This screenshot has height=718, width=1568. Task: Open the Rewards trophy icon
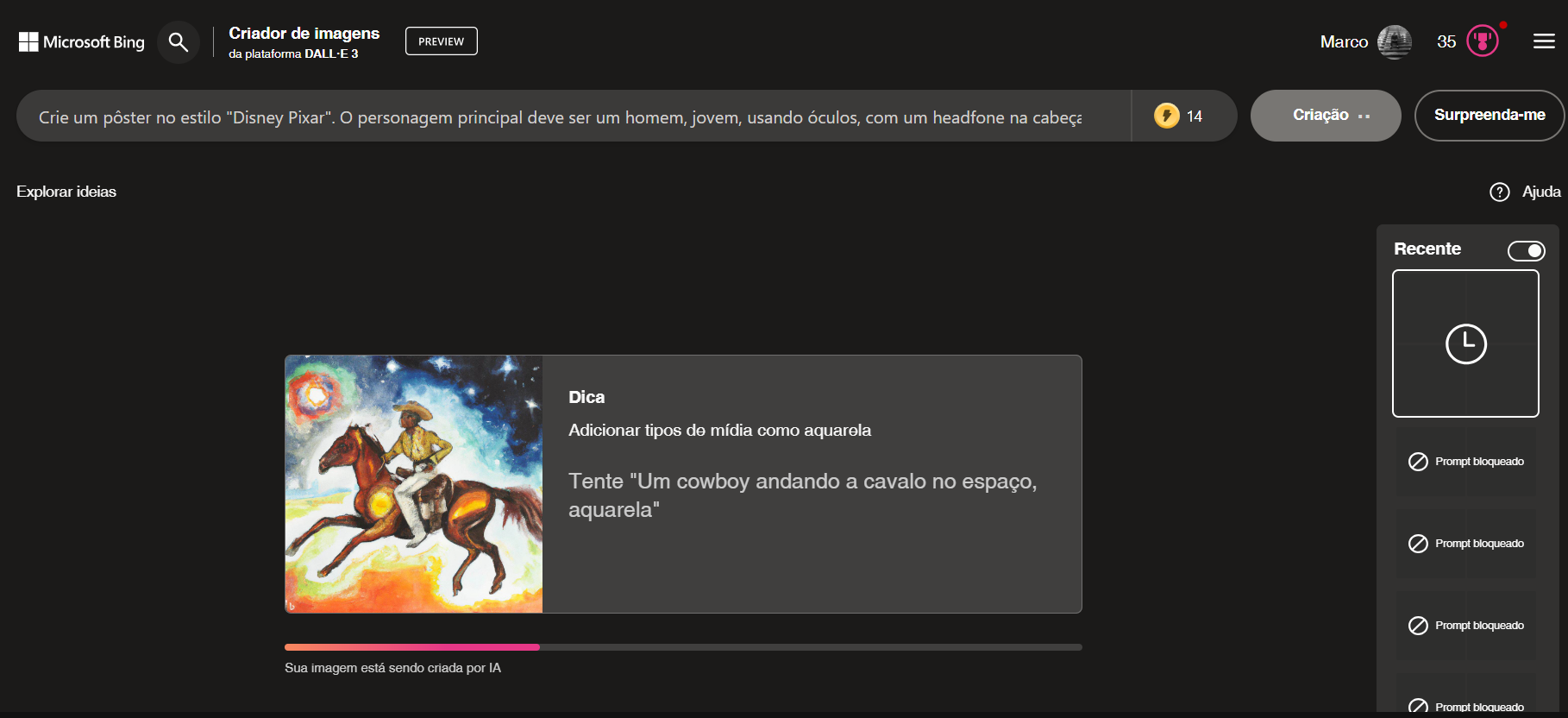(x=1483, y=41)
